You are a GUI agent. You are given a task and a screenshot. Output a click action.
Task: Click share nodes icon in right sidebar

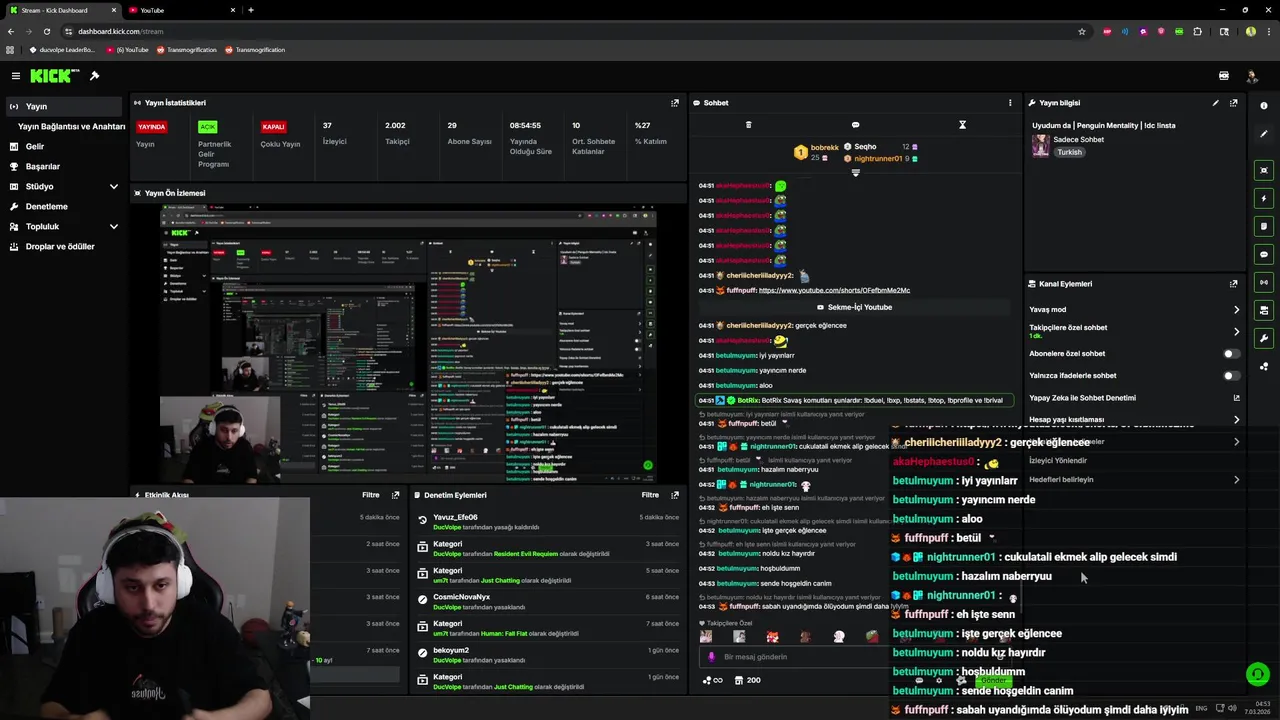coord(1264,367)
